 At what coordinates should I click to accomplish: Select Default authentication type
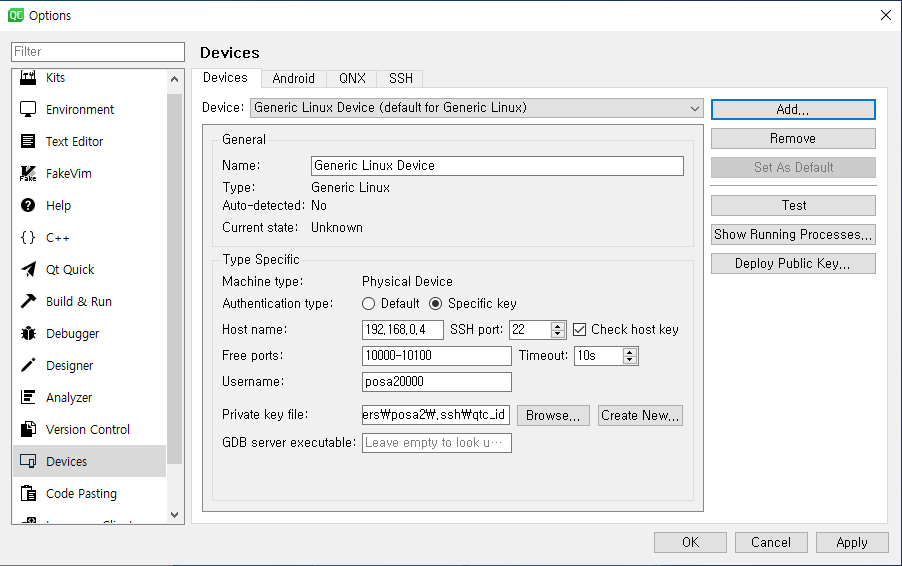tap(368, 304)
